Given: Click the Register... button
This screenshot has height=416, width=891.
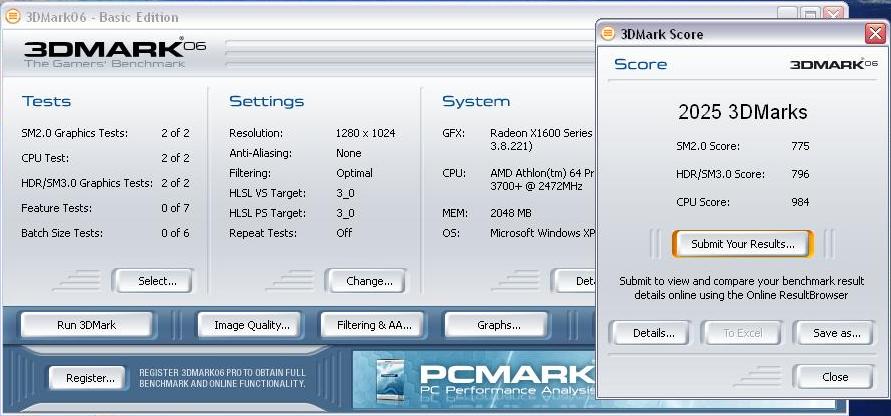Looking at the screenshot, I should 87,378.
